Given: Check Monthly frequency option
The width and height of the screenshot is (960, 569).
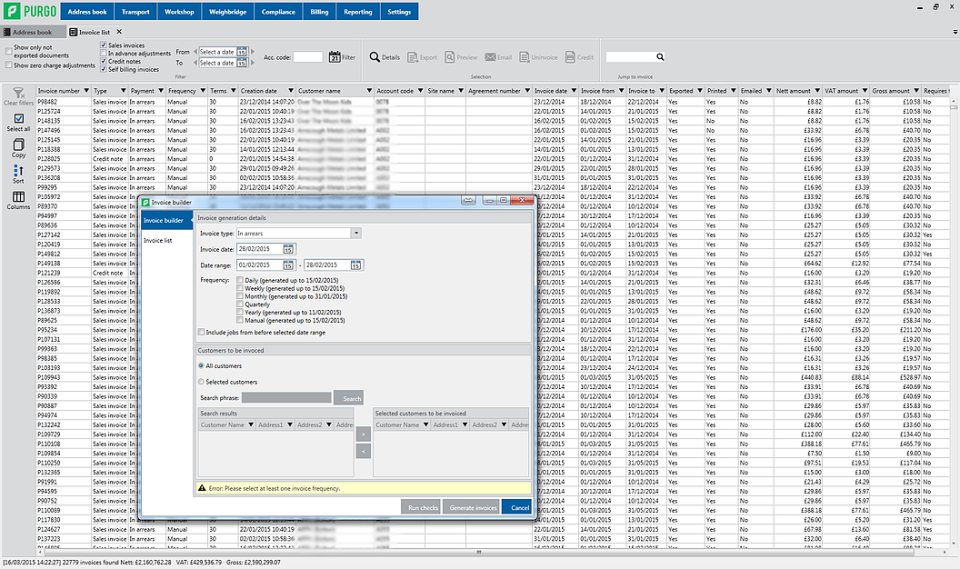Looking at the screenshot, I should (x=240, y=296).
